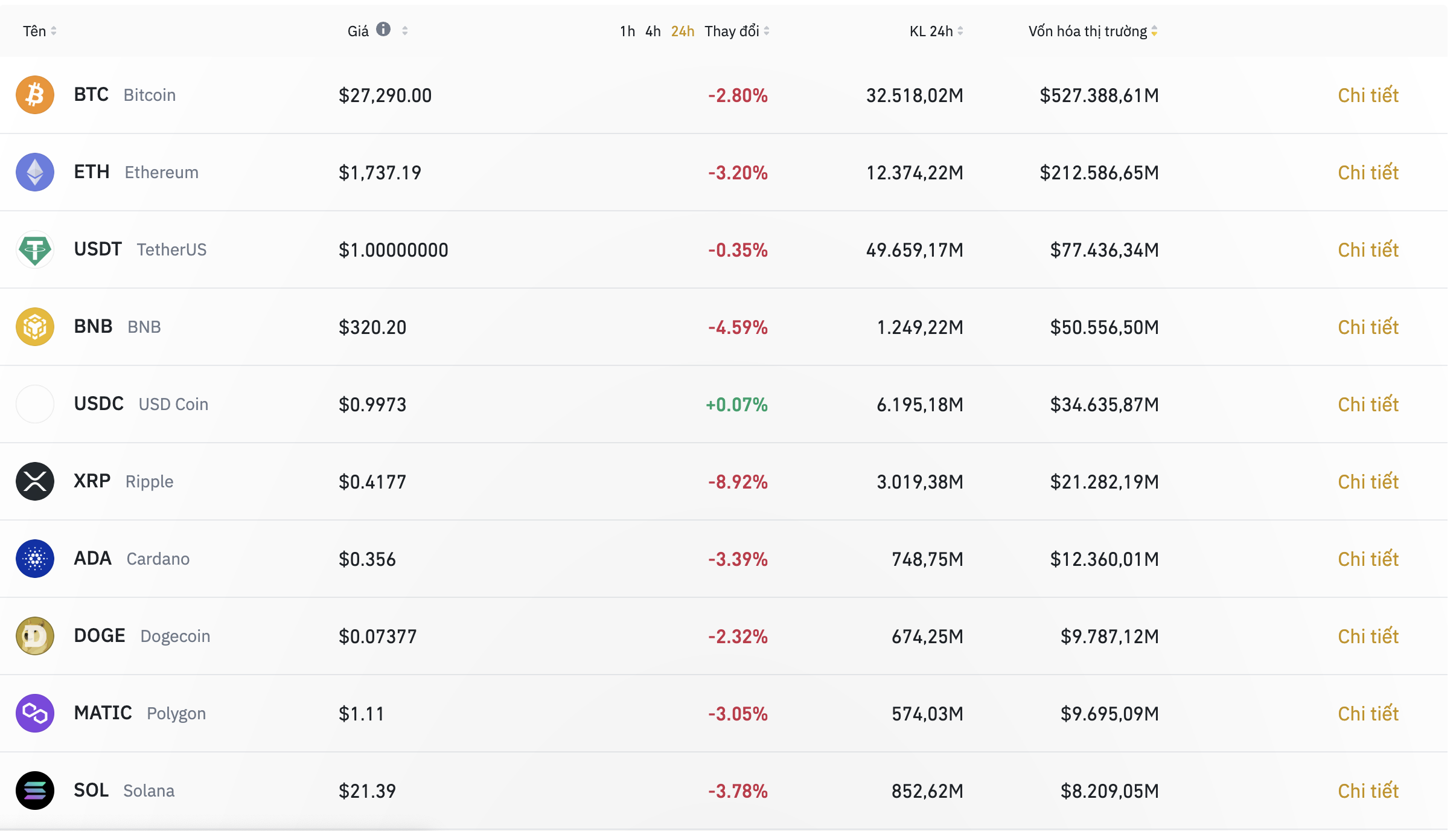Click the DOGE ticker name

point(100,635)
